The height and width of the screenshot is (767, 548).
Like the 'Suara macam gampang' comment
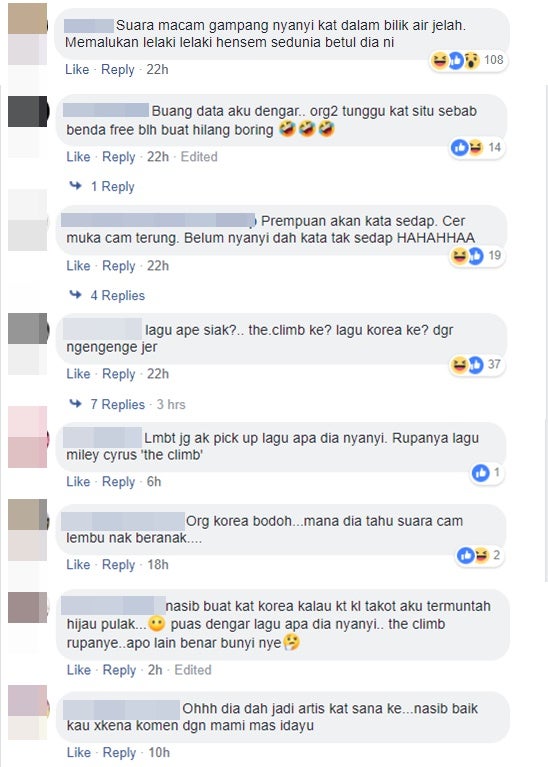(77, 69)
